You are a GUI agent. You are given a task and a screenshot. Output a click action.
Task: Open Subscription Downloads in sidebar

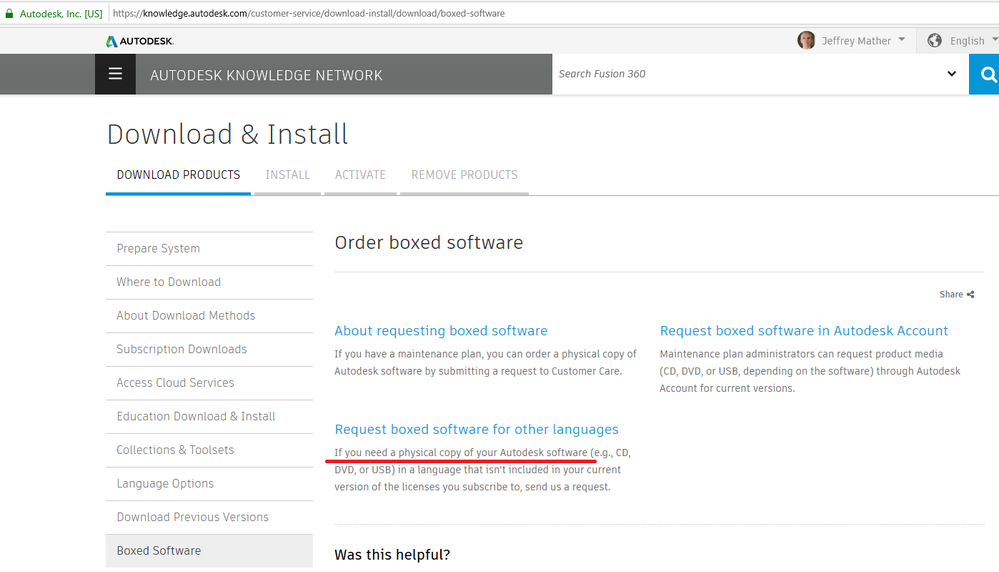tap(209, 349)
